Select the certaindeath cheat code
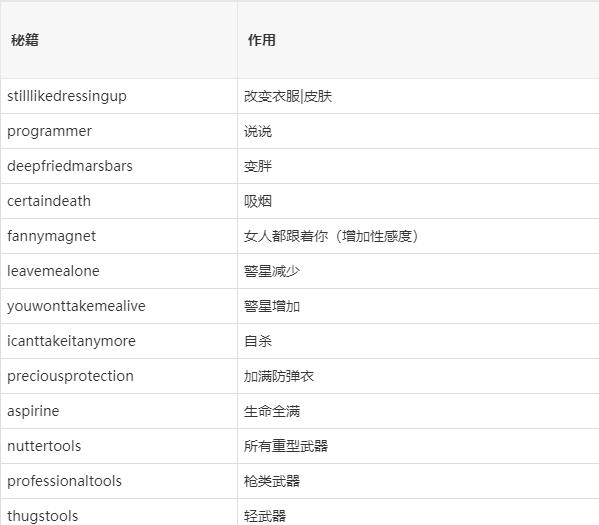599x525 pixels. (x=49, y=201)
